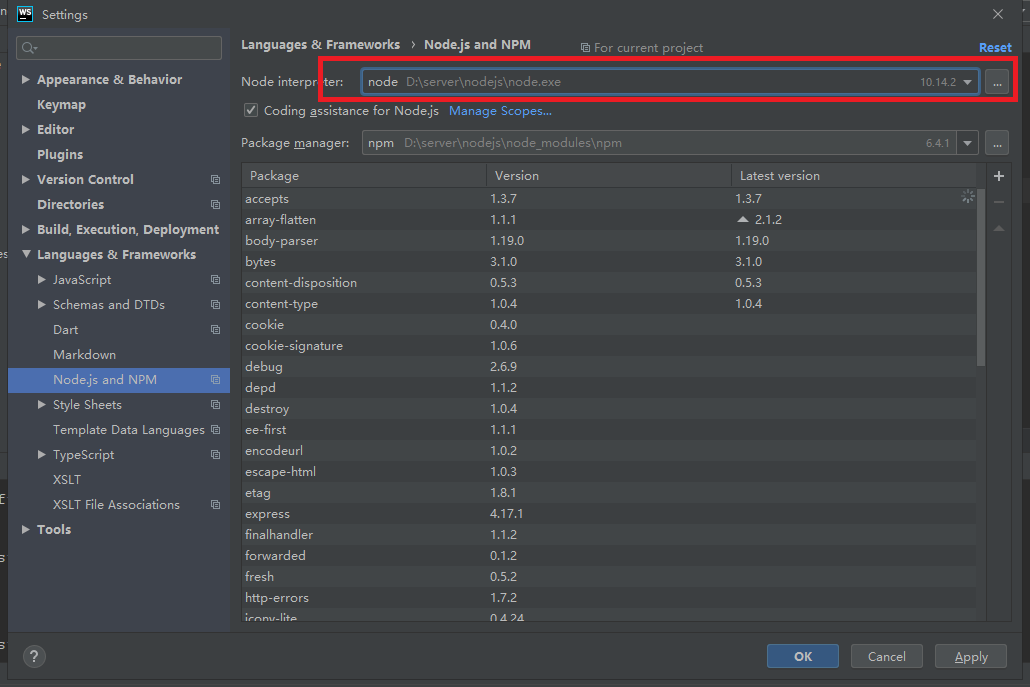Collapse Languages & Frameworks section
The height and width of the screenshot is (687, 1030).
point(26,254)
